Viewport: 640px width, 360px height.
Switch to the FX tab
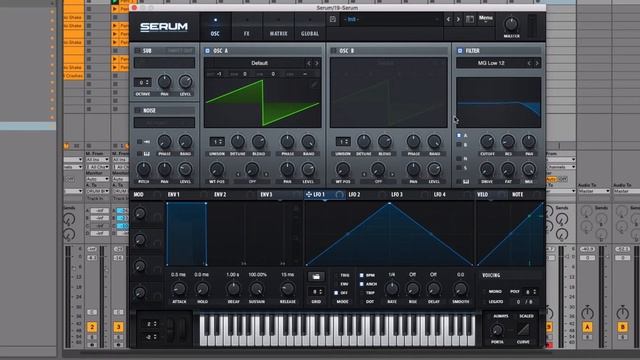pyautogui.click(x=247, y=27)
